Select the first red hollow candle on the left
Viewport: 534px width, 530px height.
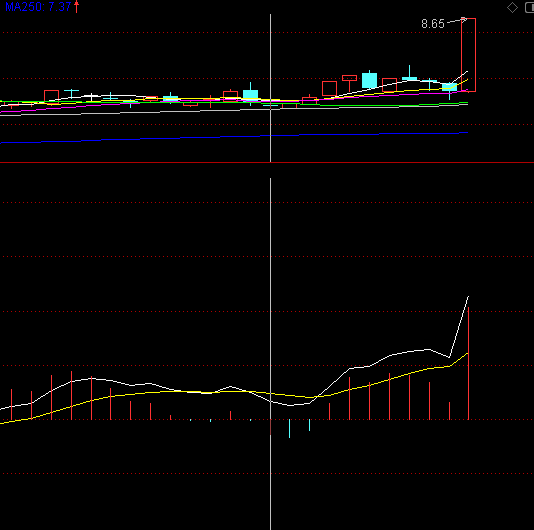point(51,97)
